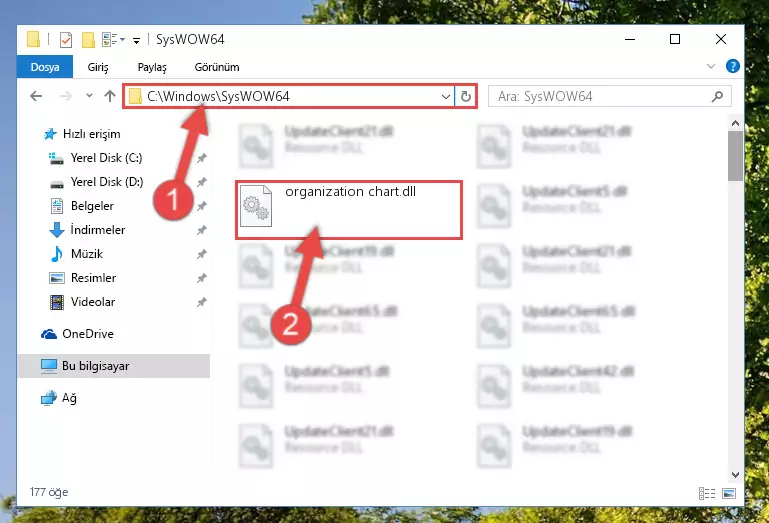The image size is (769, 523).
Task: Open the recent locations dropdown arrow
Action: coord(89,96)
